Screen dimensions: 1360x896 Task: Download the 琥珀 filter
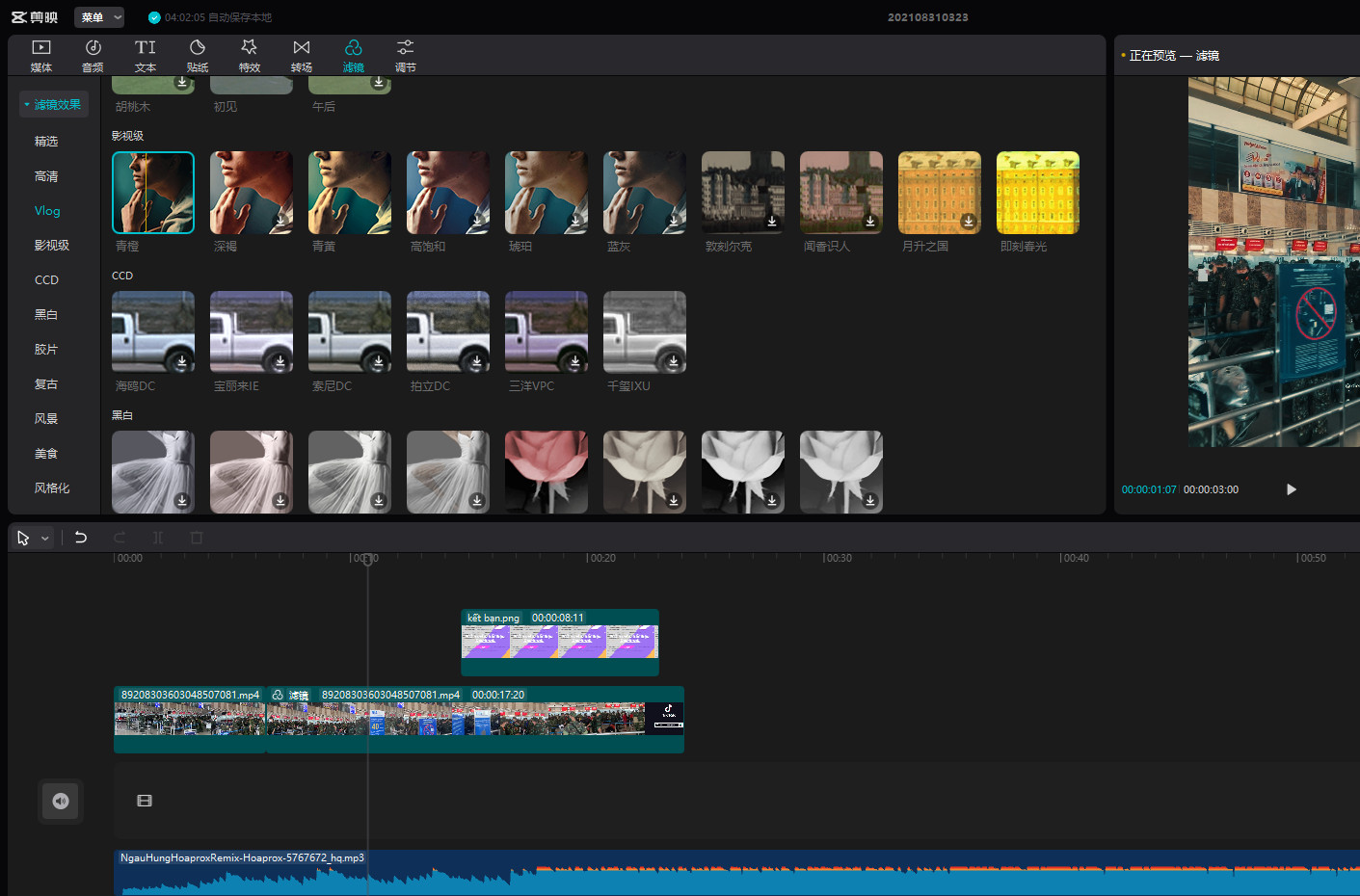click(x=575, y=221)
